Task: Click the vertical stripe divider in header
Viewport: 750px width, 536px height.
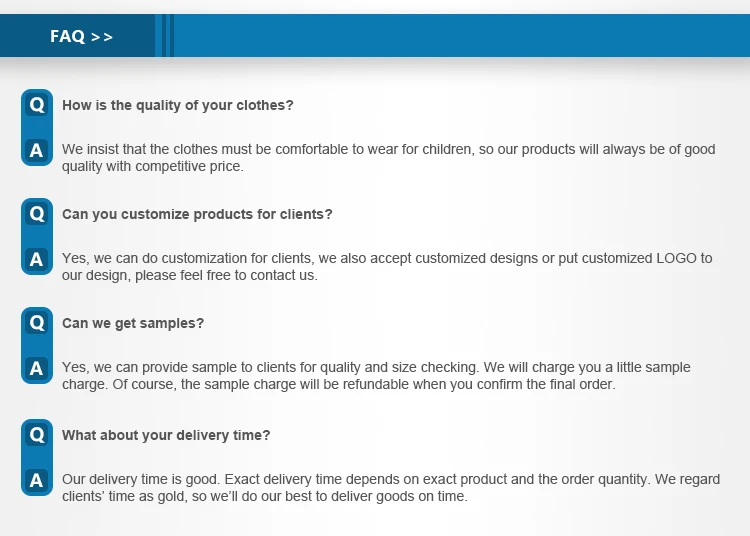Action: (x=166, y=37)
